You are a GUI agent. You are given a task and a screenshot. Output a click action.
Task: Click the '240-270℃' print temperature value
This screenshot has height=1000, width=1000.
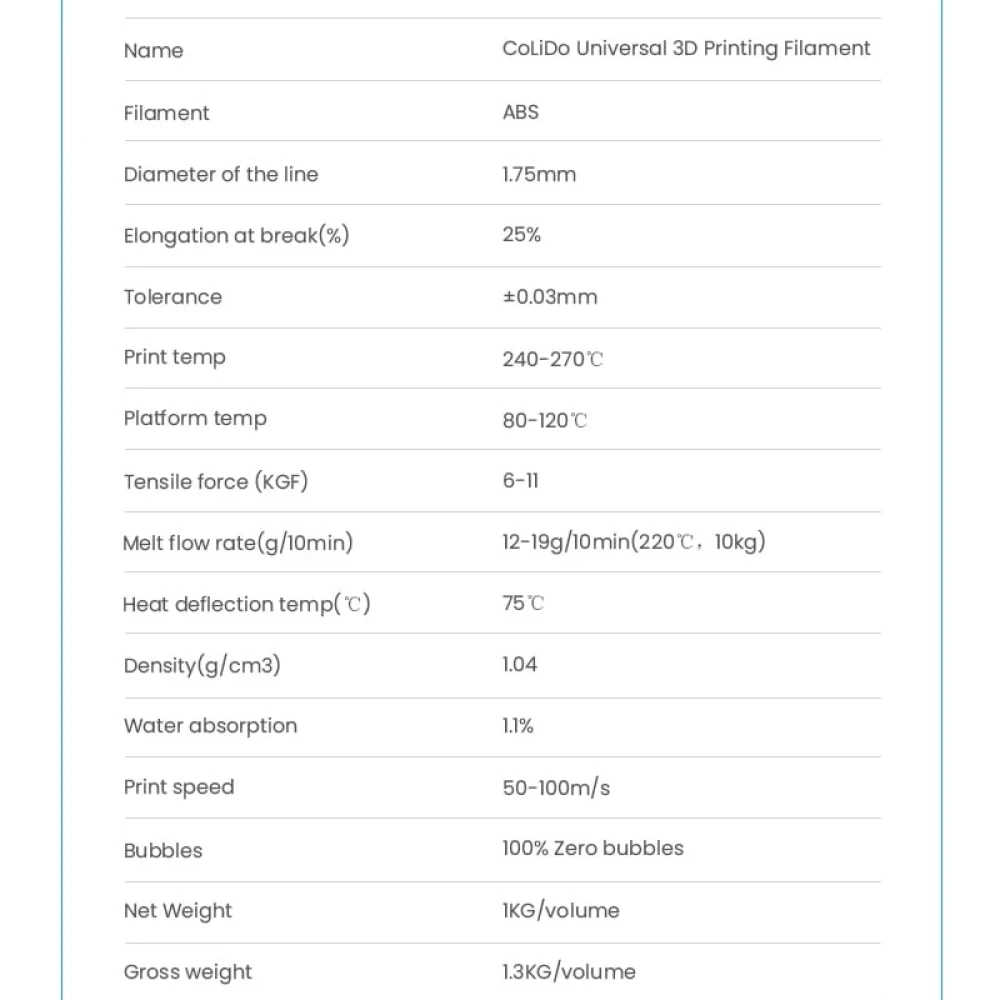[552, 359]
